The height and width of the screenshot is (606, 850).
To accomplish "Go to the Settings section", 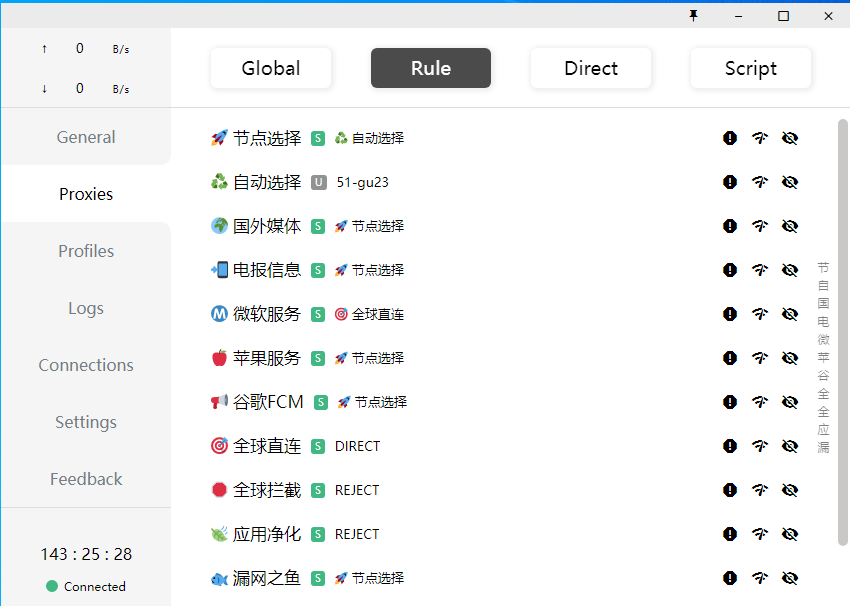I will (86, 422).
